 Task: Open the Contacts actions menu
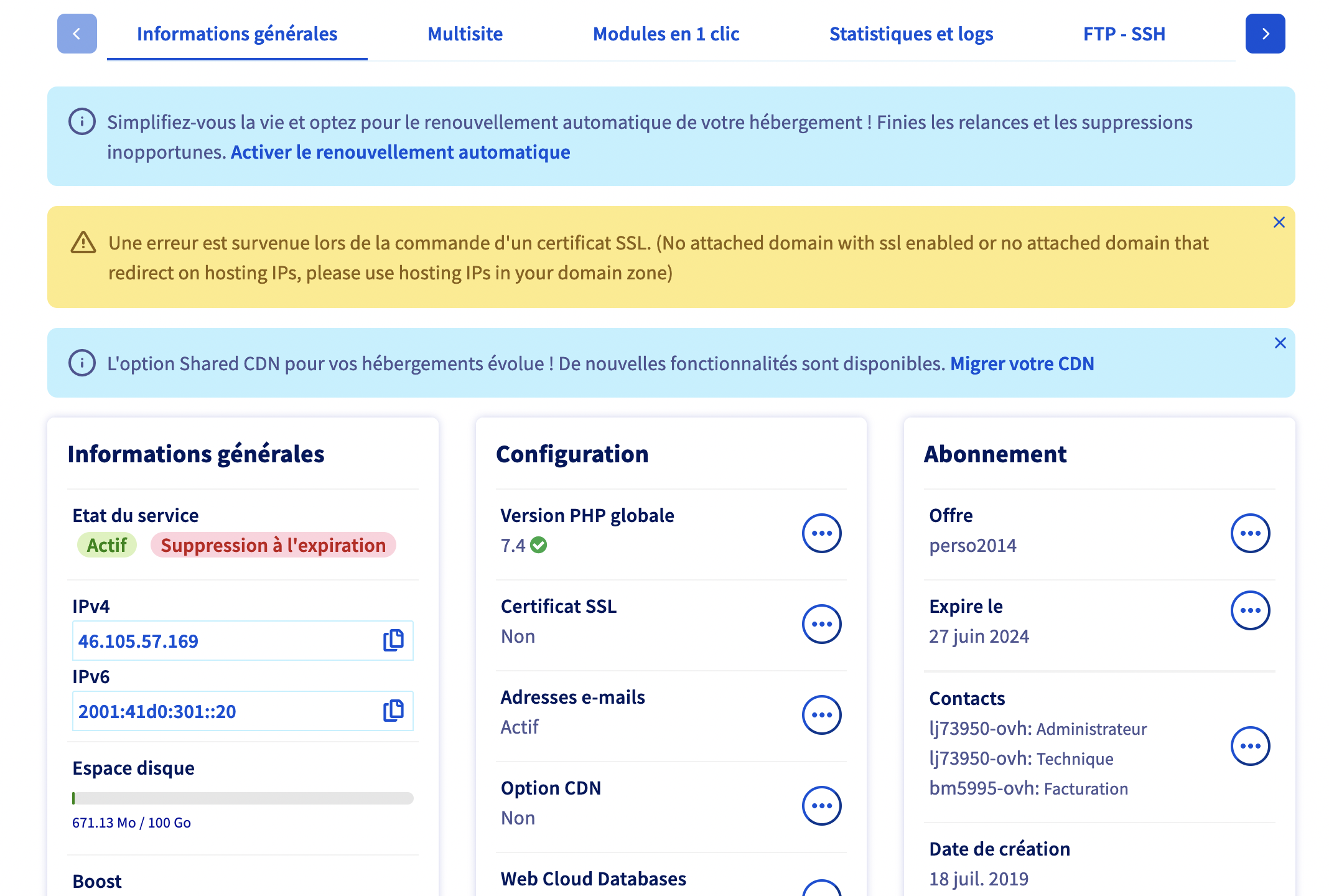tap(1250, 746)
